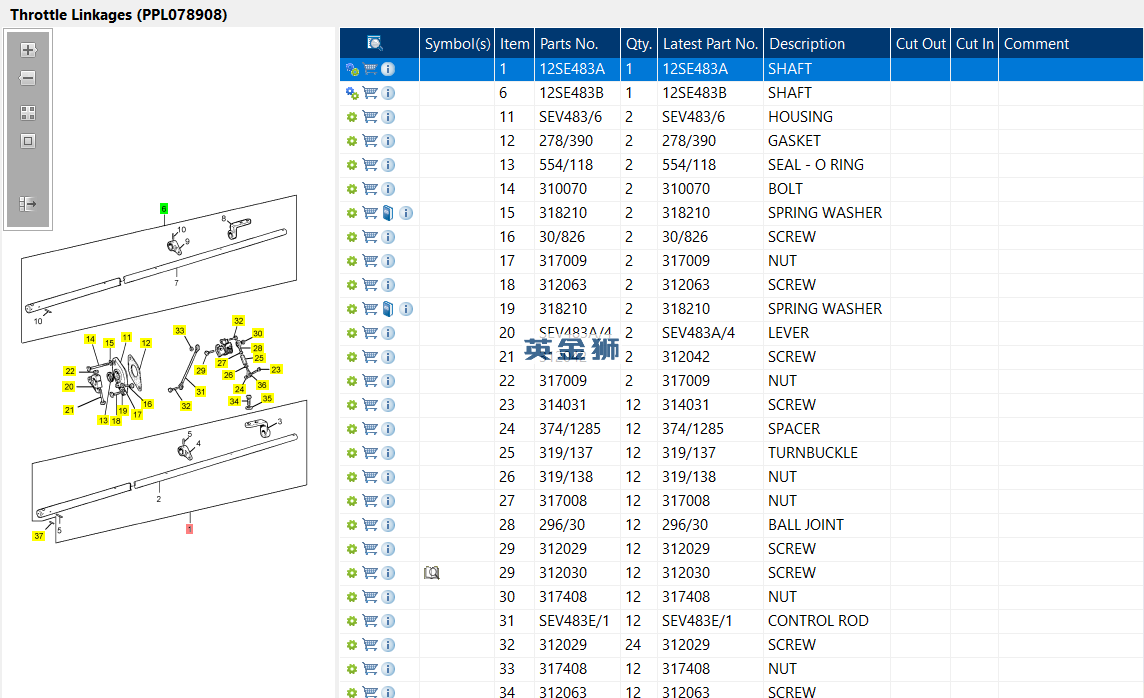Click the single-square fit view icon
The height and width of the screenshot is (698, 1144).
pyautogui.click(x=28, y=141)
